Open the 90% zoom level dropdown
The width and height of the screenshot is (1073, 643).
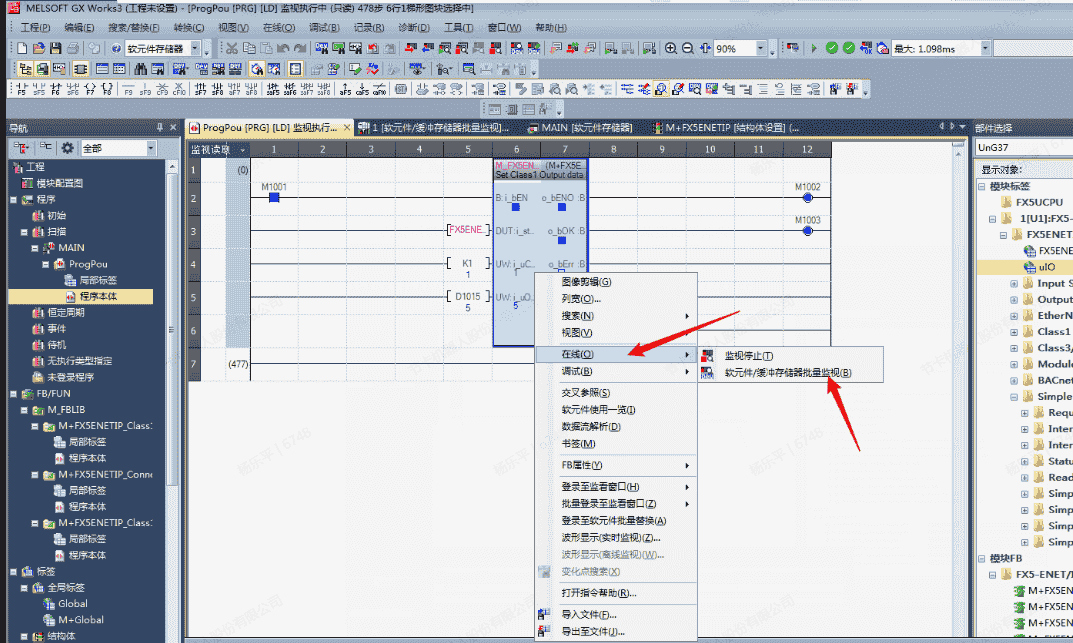pyautogui.click(x=761, y=48)
